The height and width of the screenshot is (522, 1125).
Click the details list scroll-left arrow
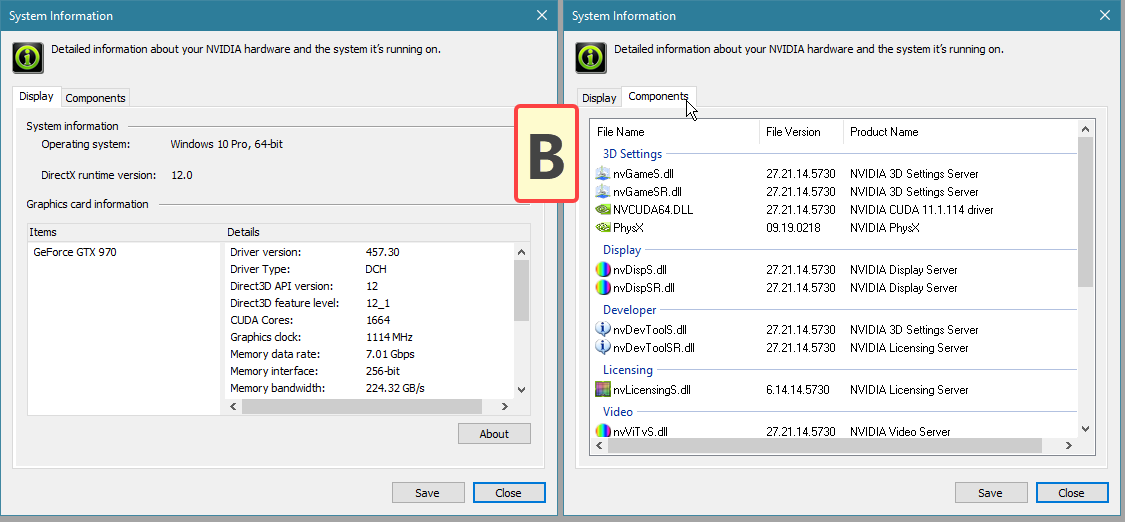[233, 407]
